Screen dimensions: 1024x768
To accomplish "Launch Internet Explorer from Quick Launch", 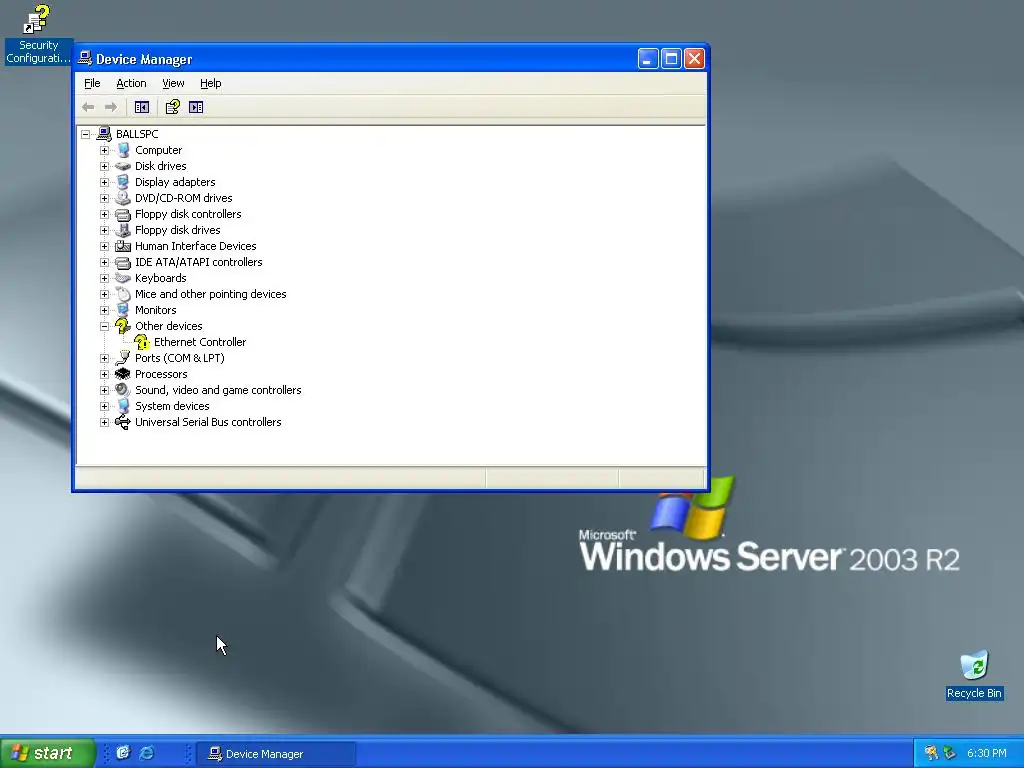I will point(147,753).
